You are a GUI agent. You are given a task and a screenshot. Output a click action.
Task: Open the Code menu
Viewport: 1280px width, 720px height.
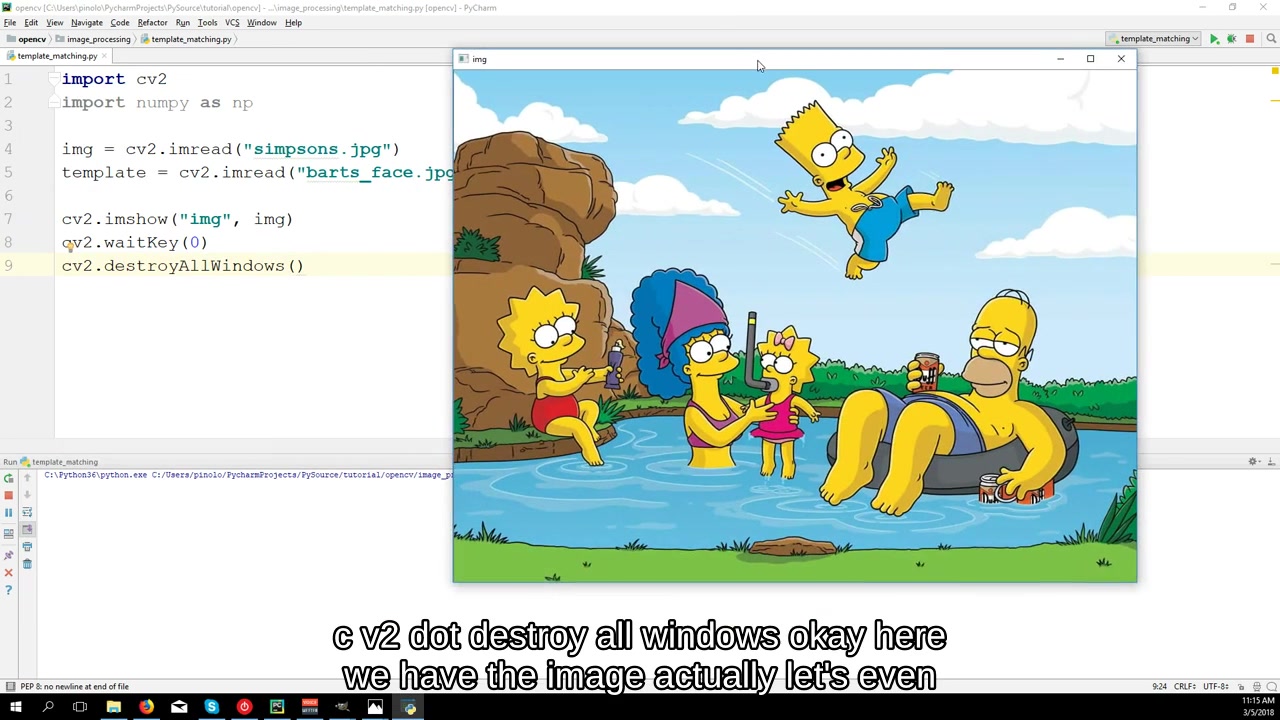pos(120,22)
